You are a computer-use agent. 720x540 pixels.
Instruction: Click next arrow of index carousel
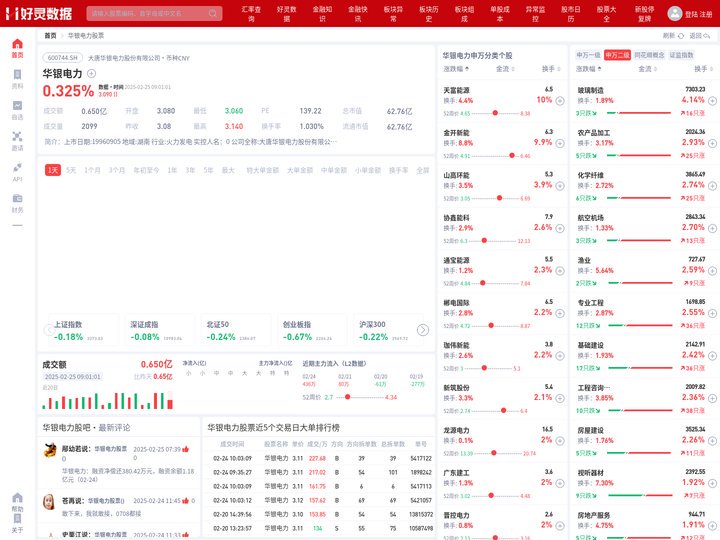(x=422, y=330)
